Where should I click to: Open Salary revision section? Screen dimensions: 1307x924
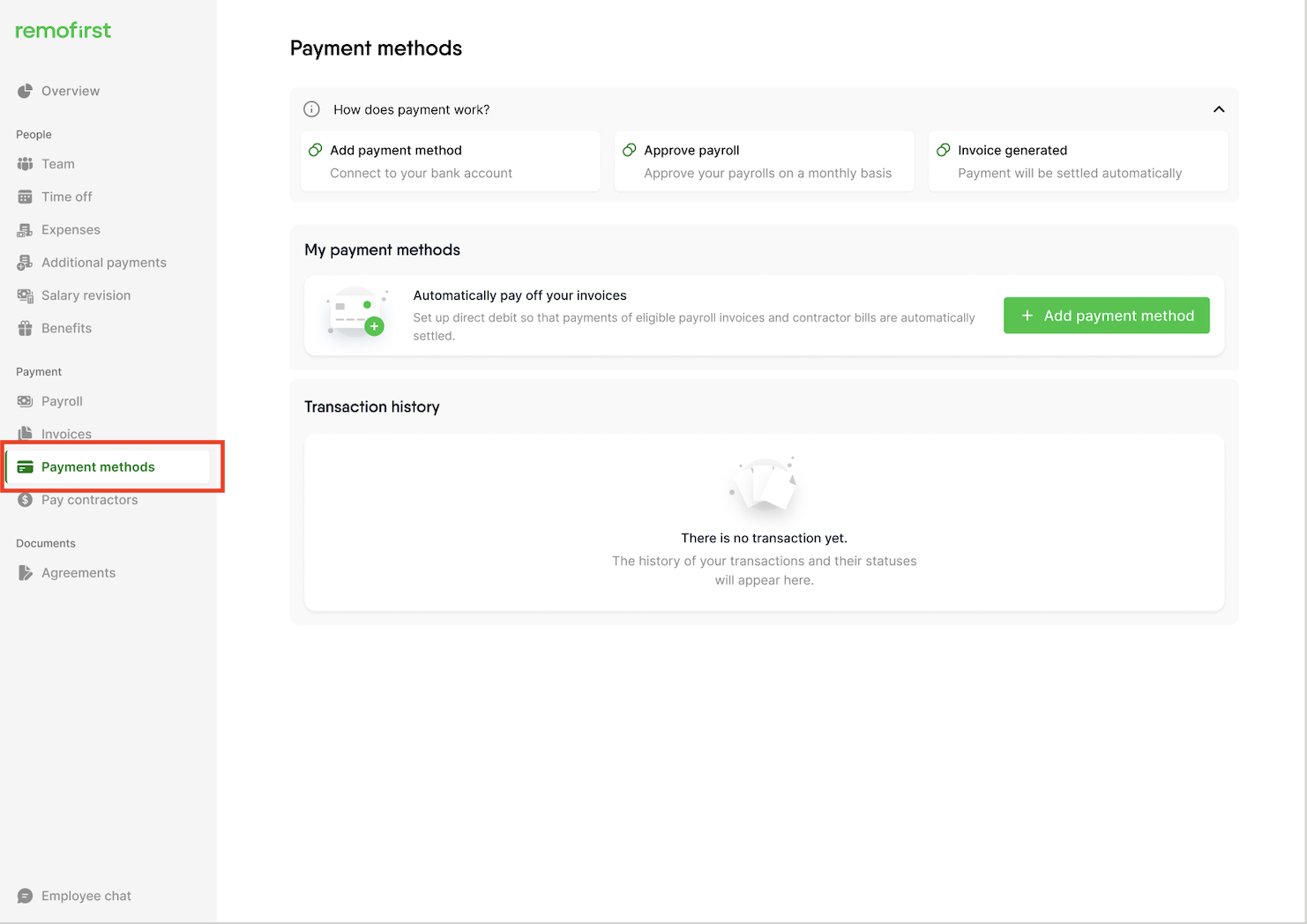tap(86, 295)
